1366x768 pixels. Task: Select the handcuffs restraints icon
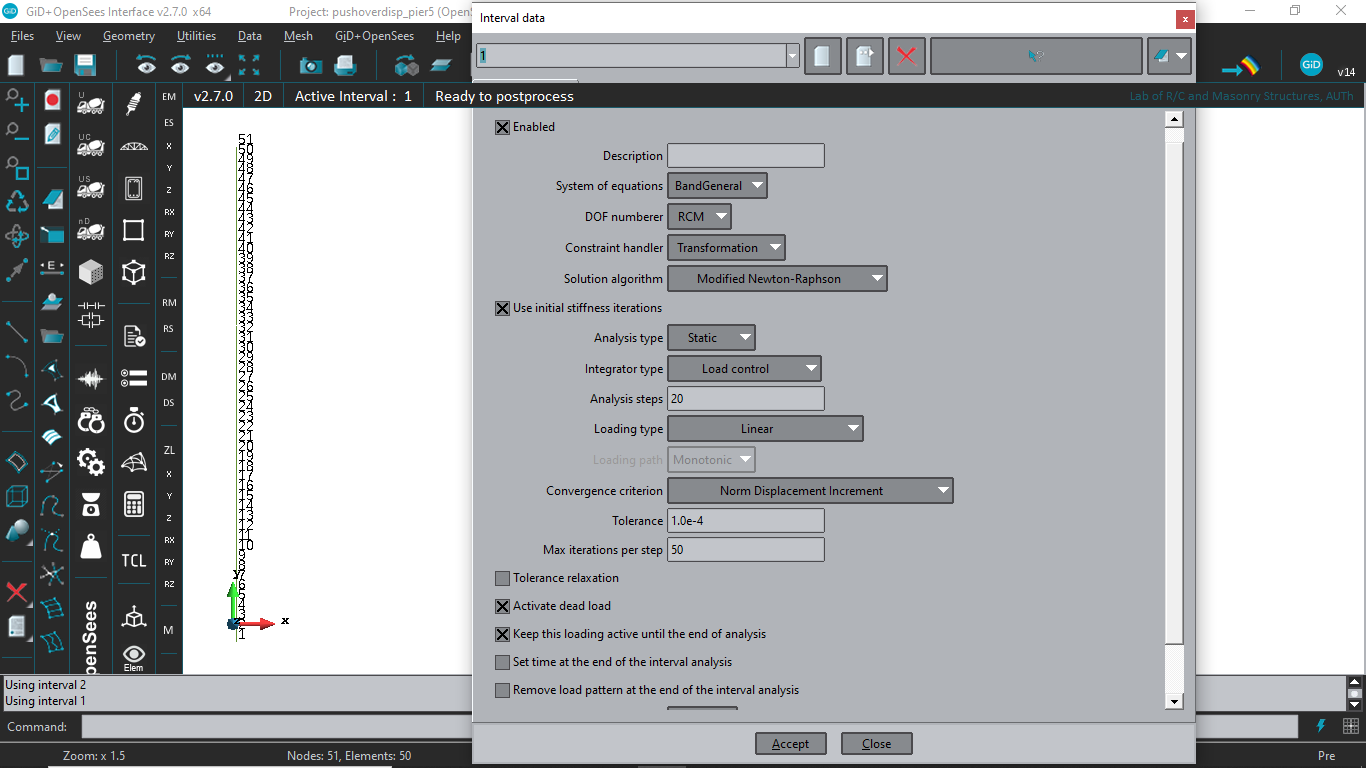click(x=90, y=419)
